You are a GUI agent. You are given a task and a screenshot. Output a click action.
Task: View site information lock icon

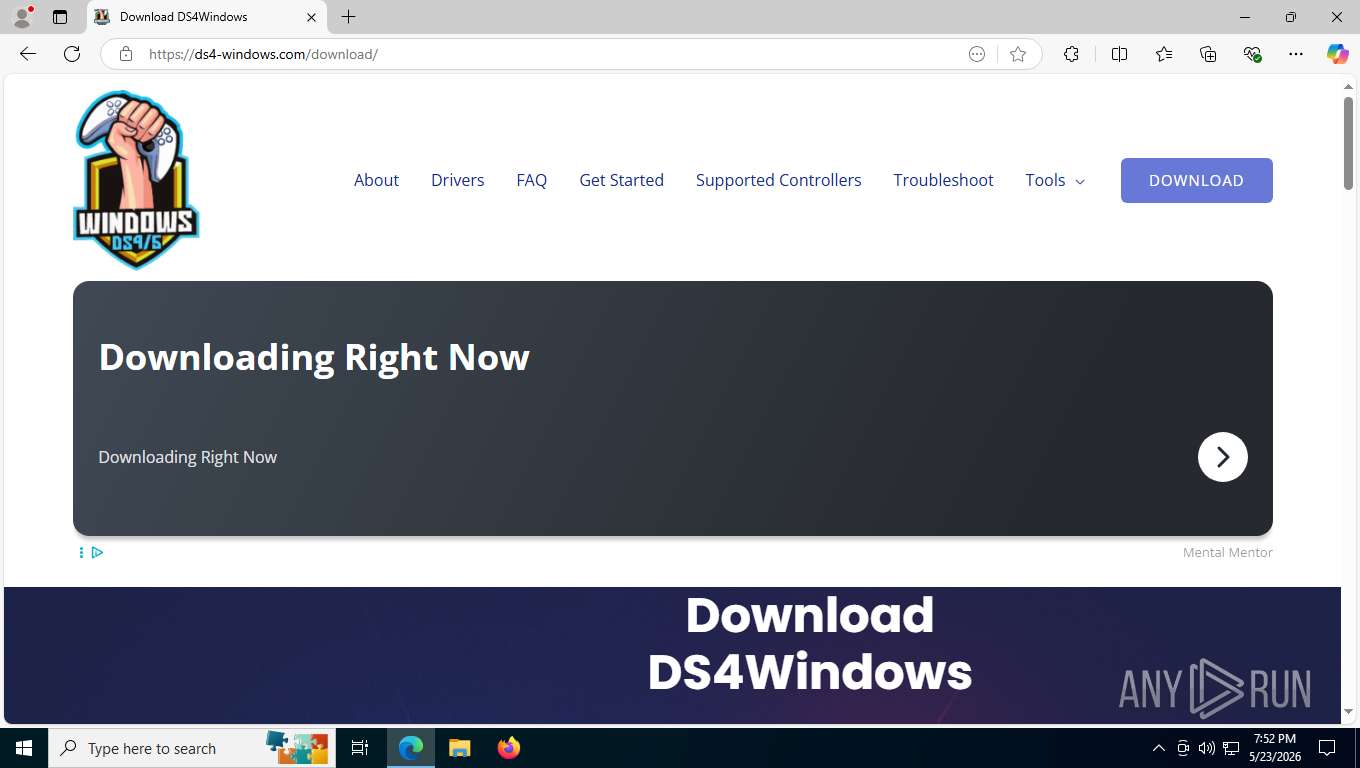126,54
